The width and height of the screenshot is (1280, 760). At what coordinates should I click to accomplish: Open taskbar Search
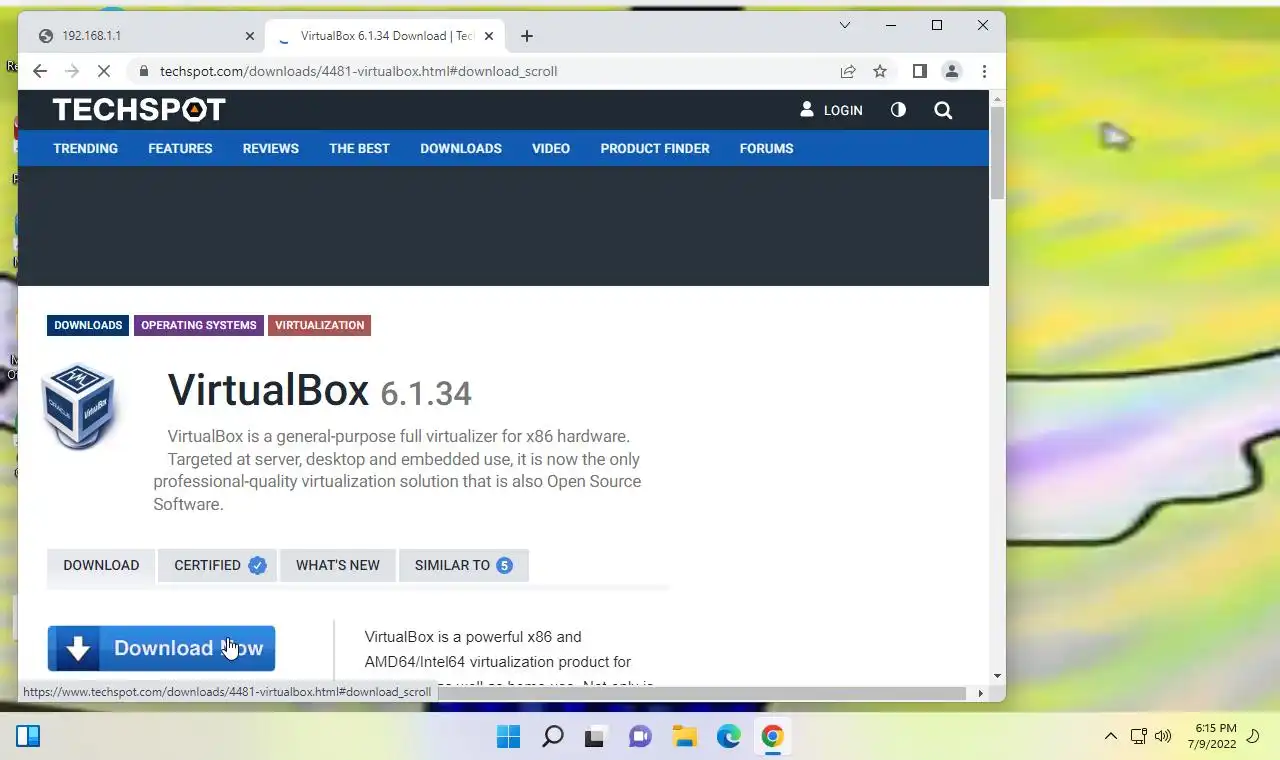pyautogui.click(x=552, y=737)
